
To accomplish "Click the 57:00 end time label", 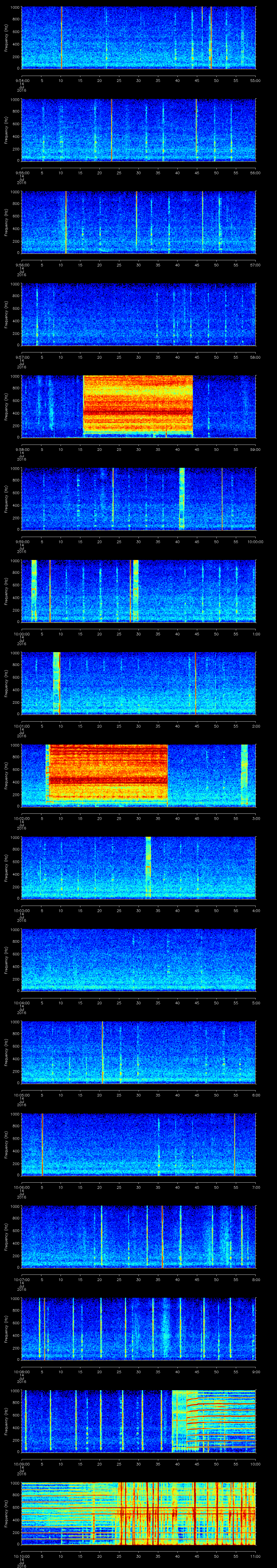I will pos(256,265).
